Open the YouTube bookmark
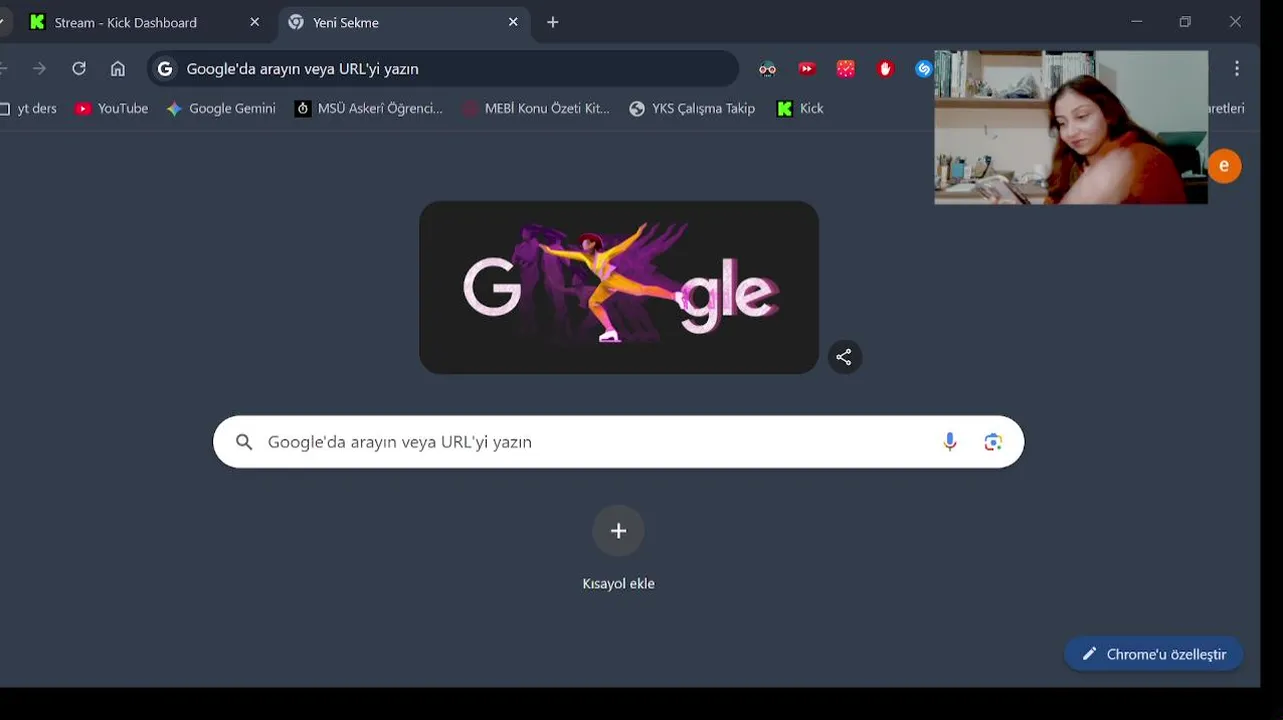This screenshot has width=1283, height=720. [112, 109]
